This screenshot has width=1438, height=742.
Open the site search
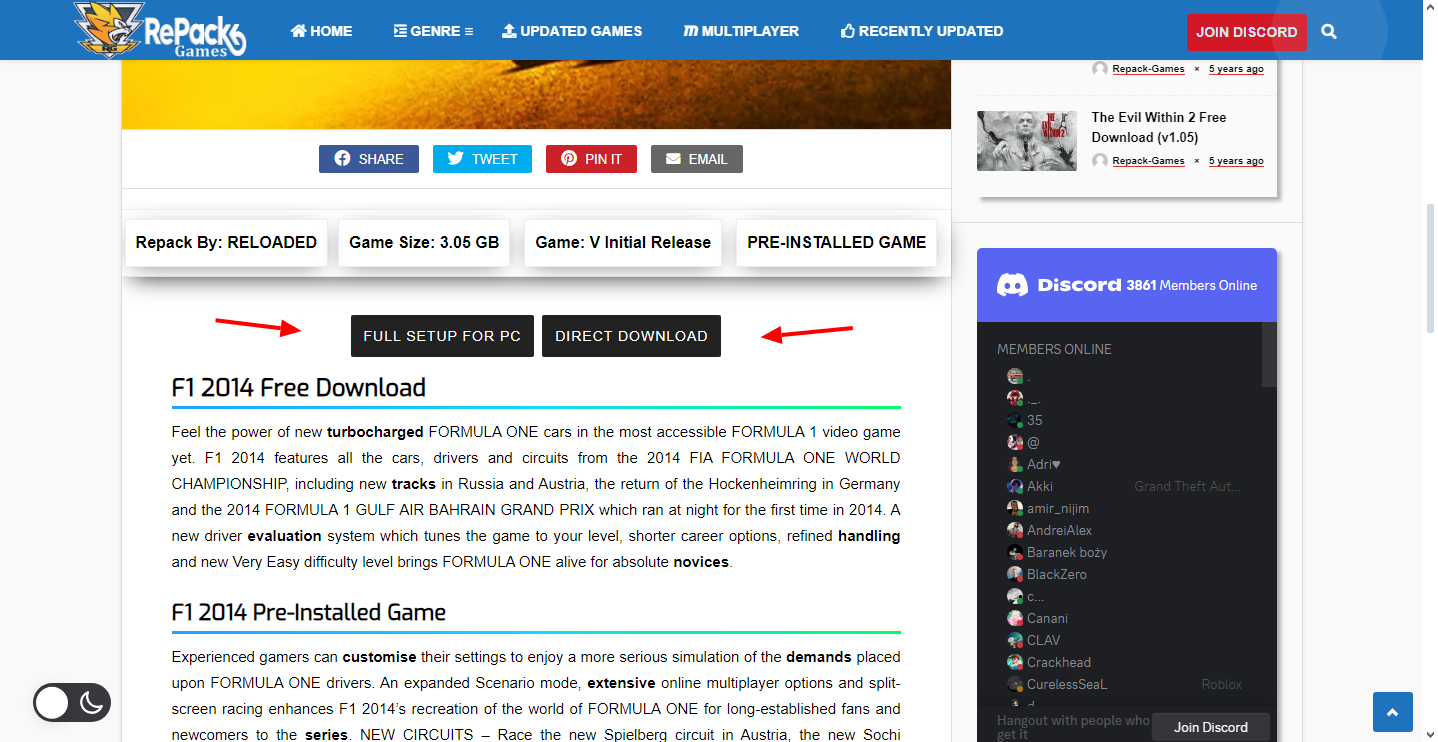(1329, 31)
